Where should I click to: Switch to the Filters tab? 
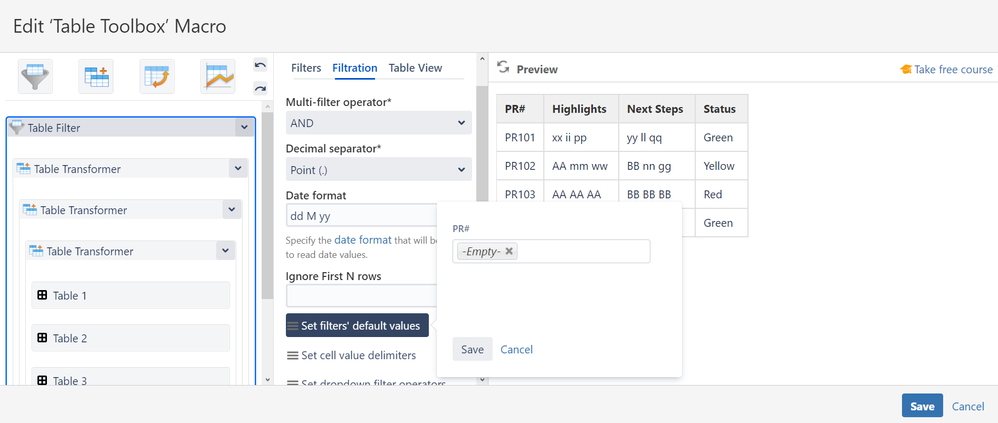306,68
